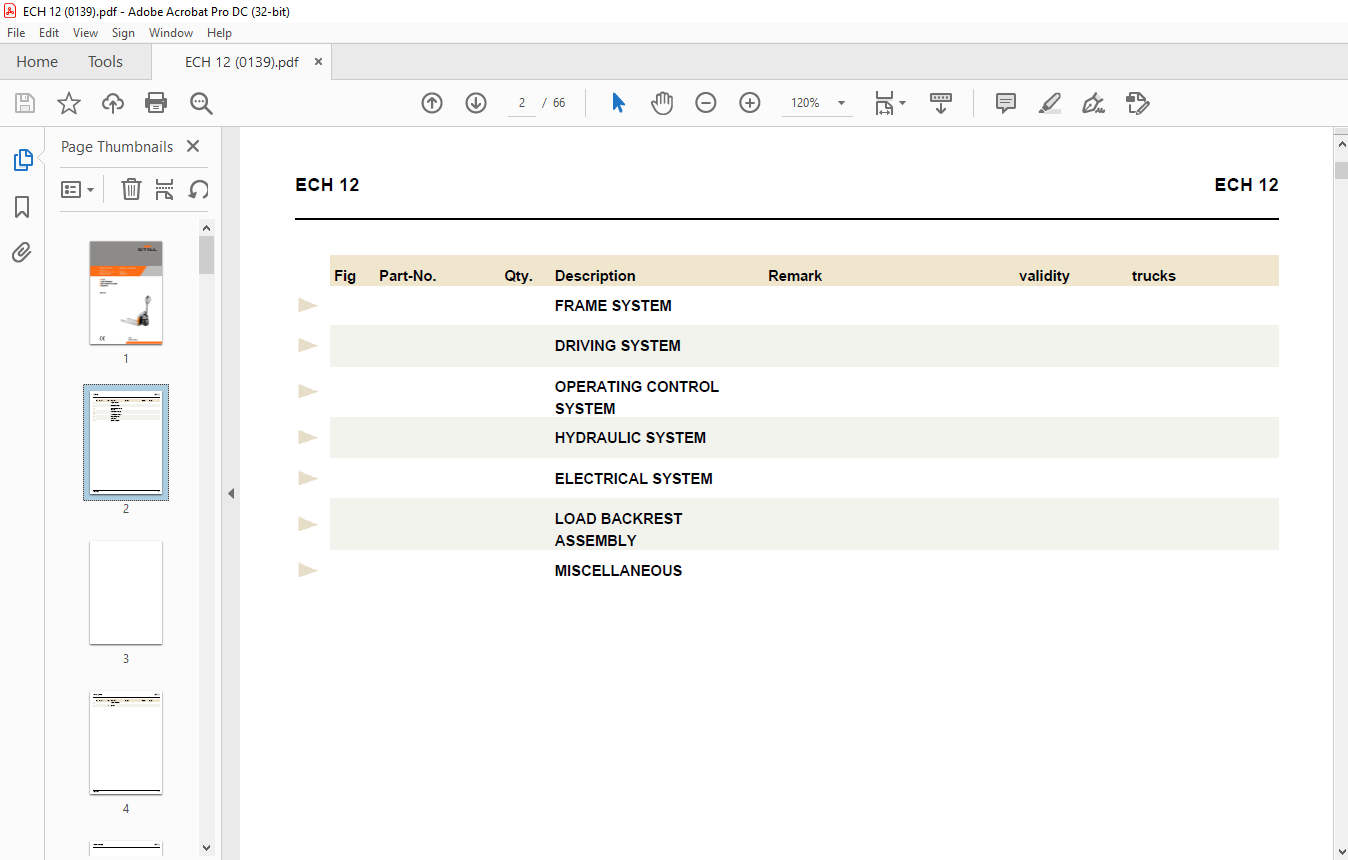The width and height of the screenshot is (1348, 860).
Task: Follow the ELECTRICAL SYSTEM arrow marker
Action: point(308,478)
